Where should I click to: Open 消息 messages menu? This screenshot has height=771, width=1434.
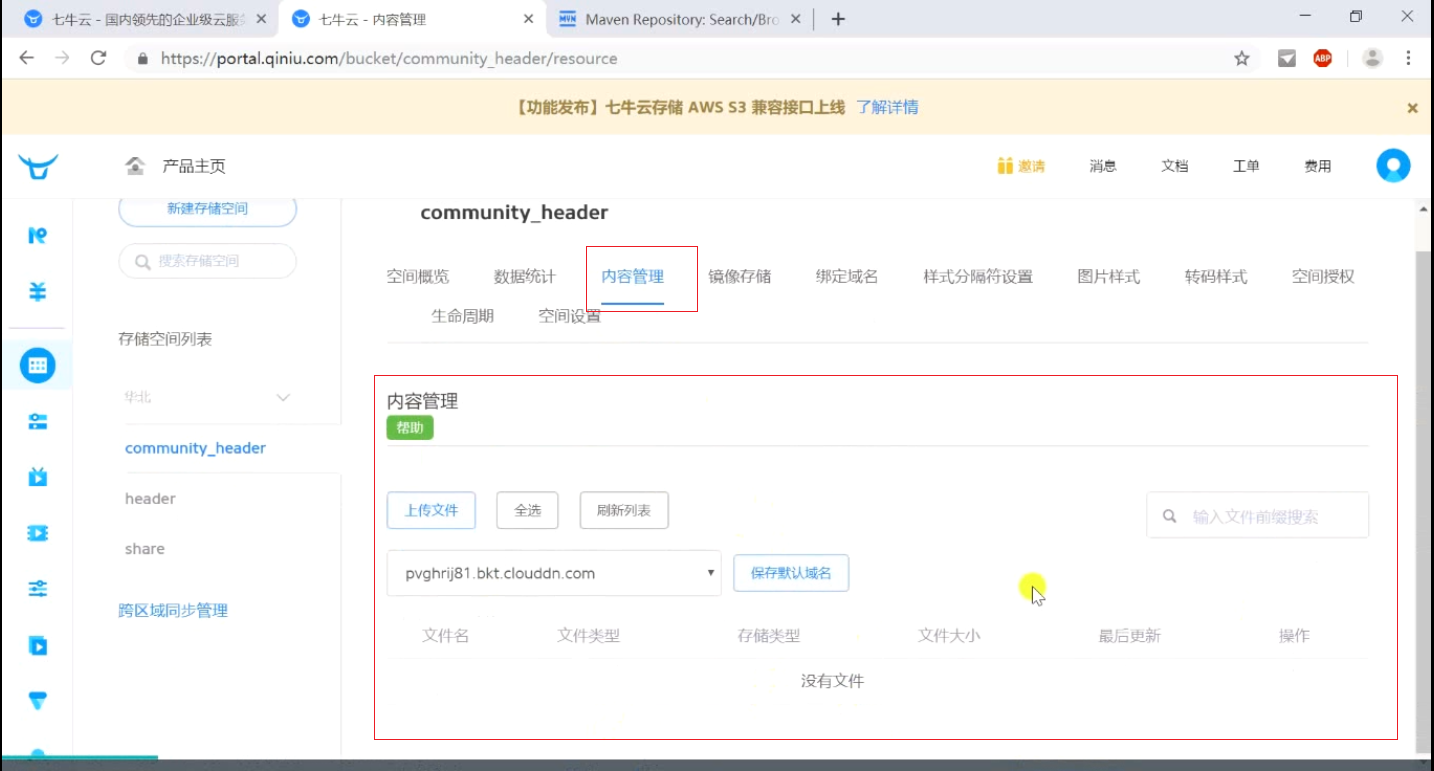point(1103,166)
